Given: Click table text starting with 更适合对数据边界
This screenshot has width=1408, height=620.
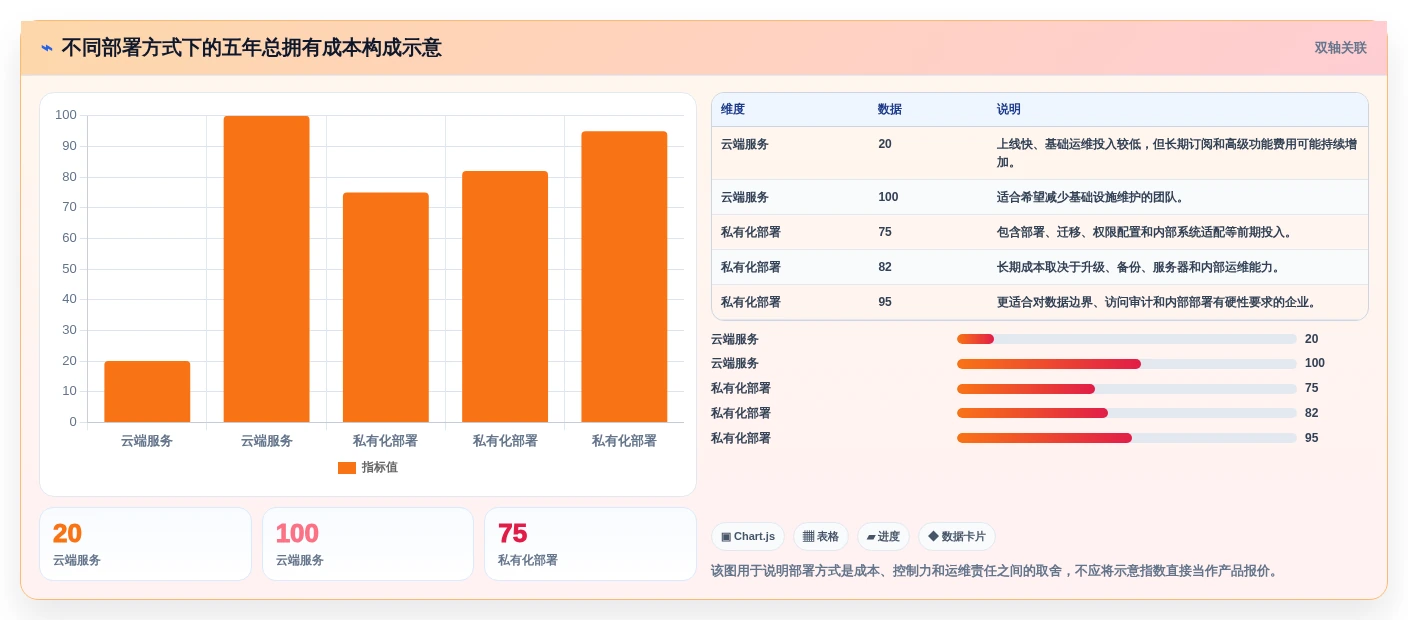Looking at the screenshot, I should click(x=1159, y=302).
